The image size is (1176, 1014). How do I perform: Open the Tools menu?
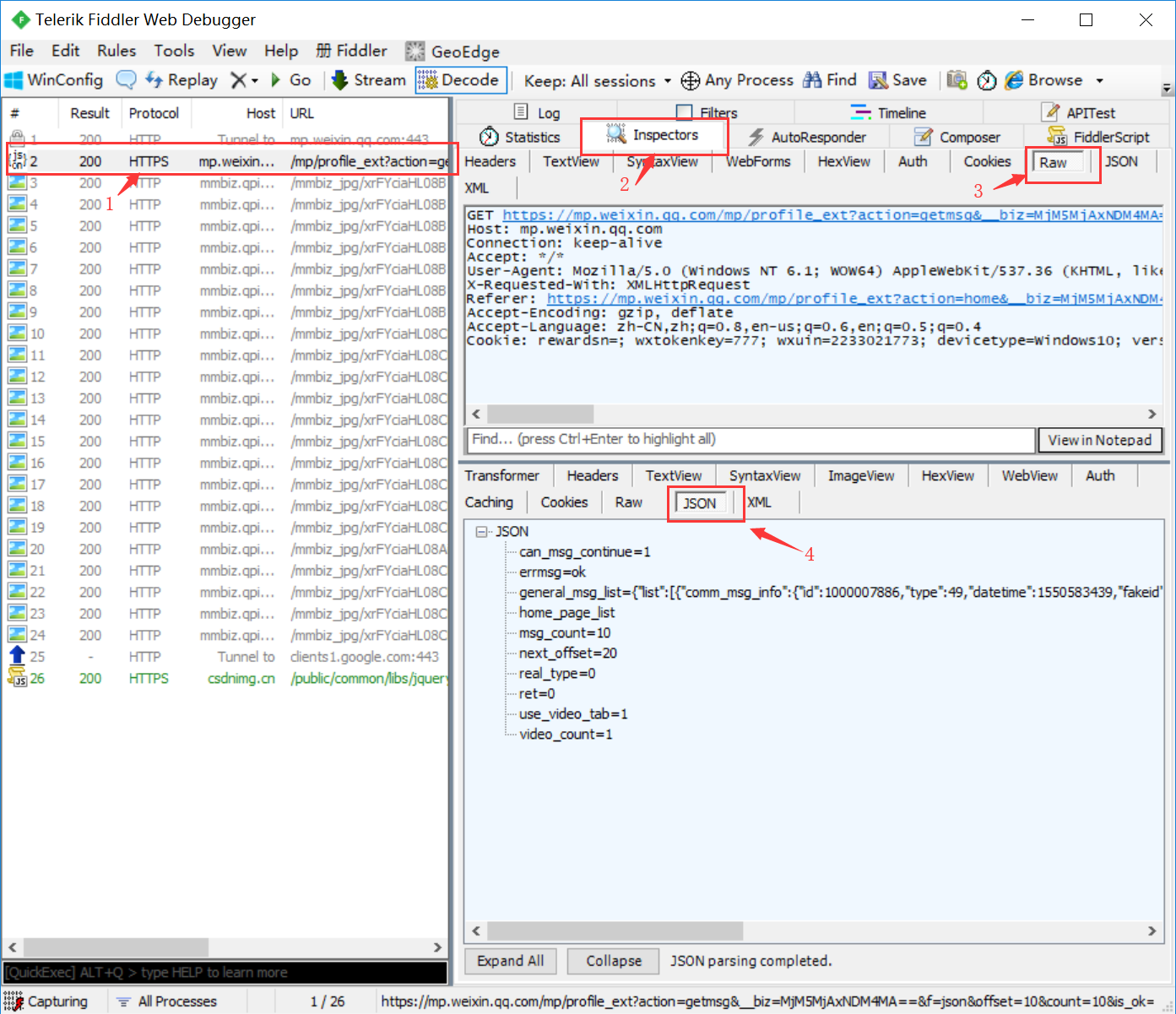tap(174, 51)
